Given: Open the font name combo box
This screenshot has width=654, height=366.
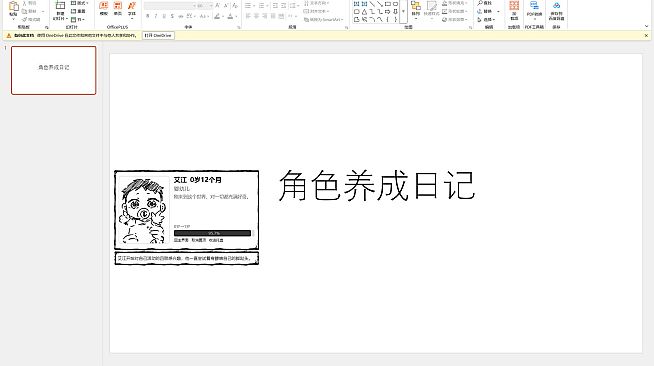Looking at the screenshot, I should pyautogui.click(x=170, y=5).
